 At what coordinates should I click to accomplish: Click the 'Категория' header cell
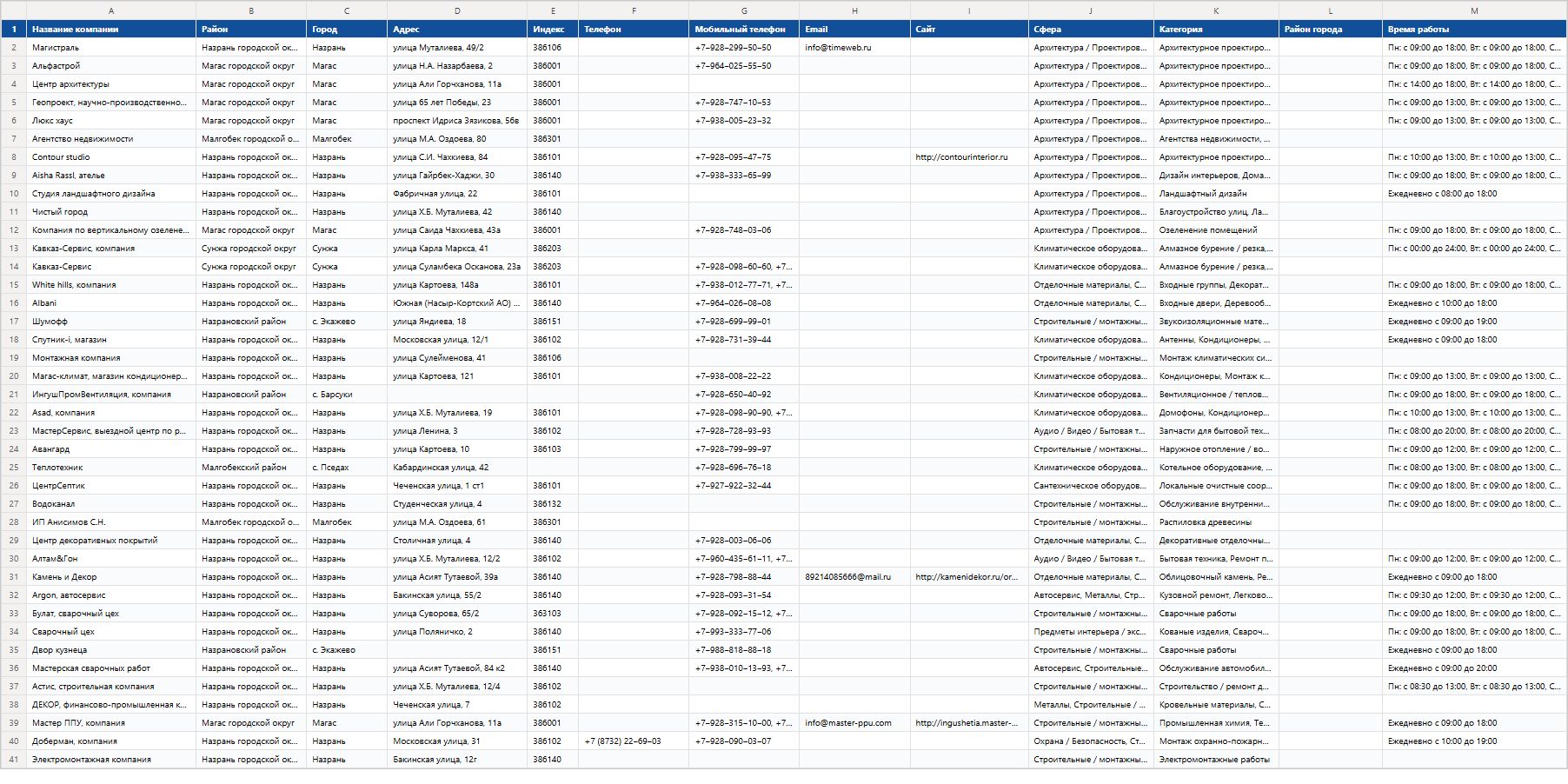[1216, 29]
